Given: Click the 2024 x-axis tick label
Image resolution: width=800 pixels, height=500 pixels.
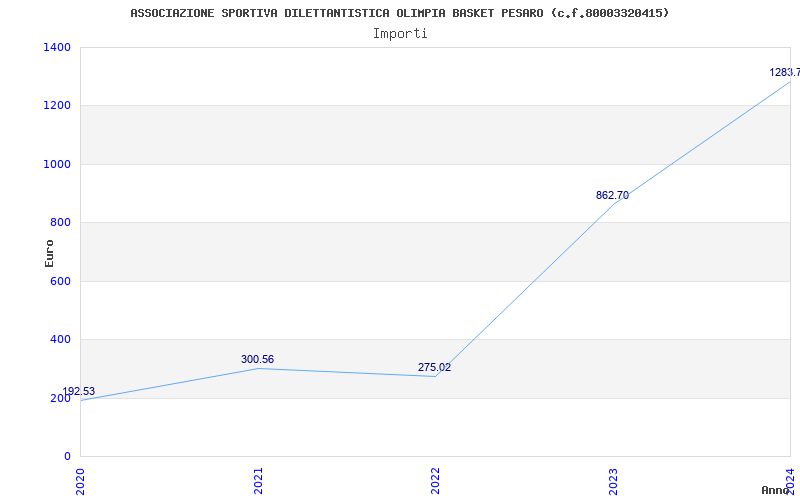Looking at the screenshot, I should 790,480.
